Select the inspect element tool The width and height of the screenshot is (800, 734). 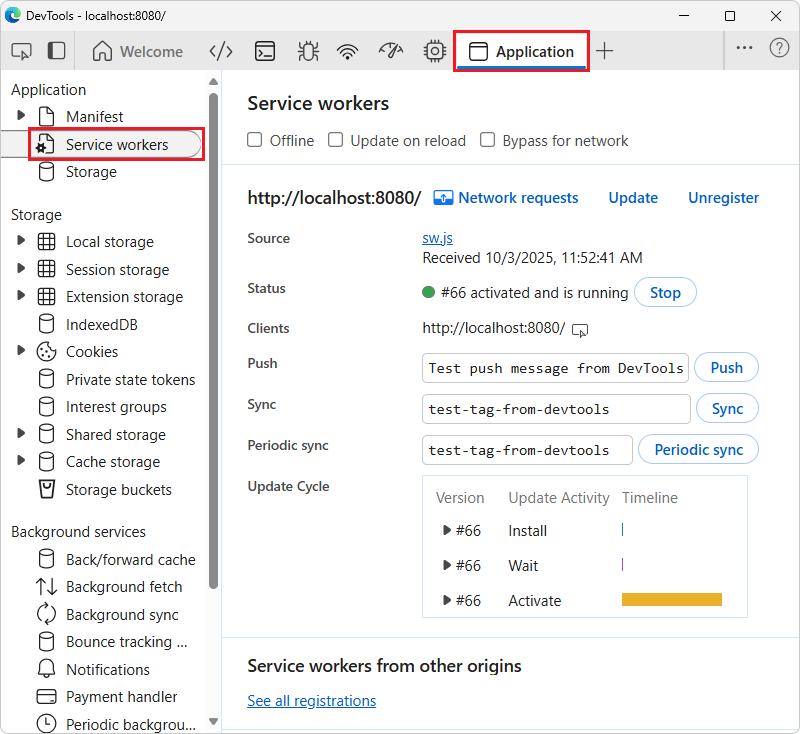point(21,51)
